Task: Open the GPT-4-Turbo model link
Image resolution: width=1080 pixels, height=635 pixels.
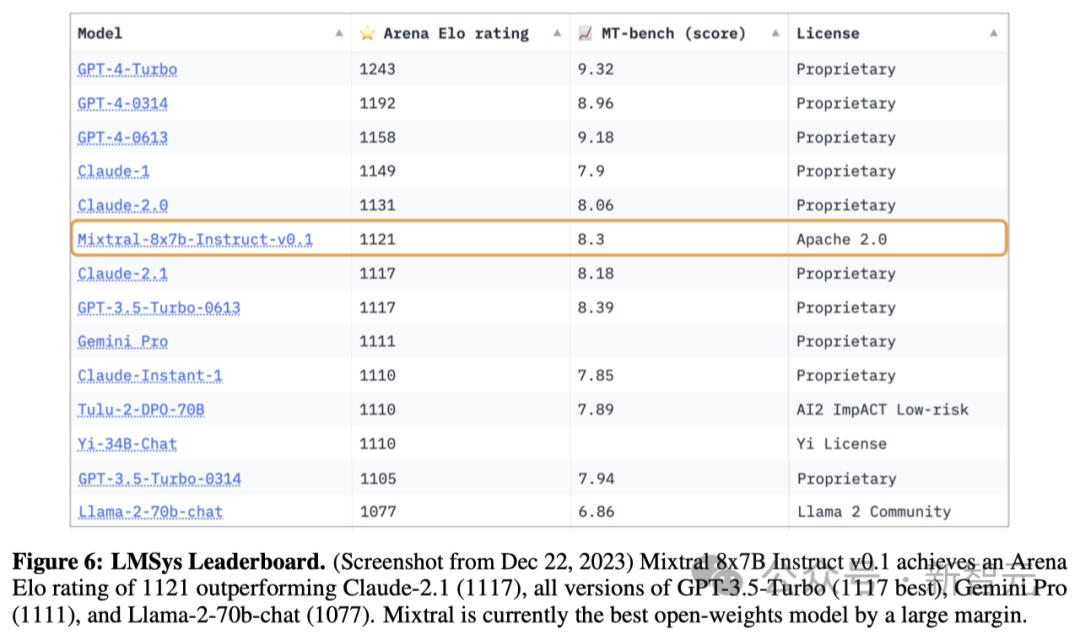Action: point(127,70)
